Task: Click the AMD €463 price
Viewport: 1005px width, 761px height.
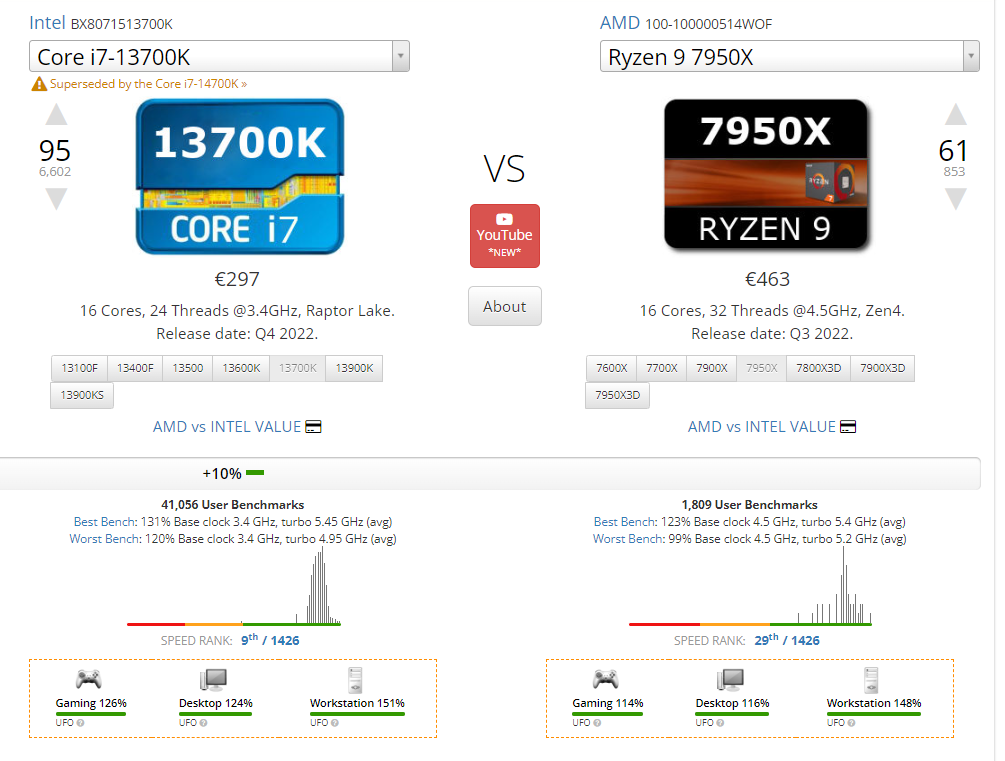Action: coord(767,280)
